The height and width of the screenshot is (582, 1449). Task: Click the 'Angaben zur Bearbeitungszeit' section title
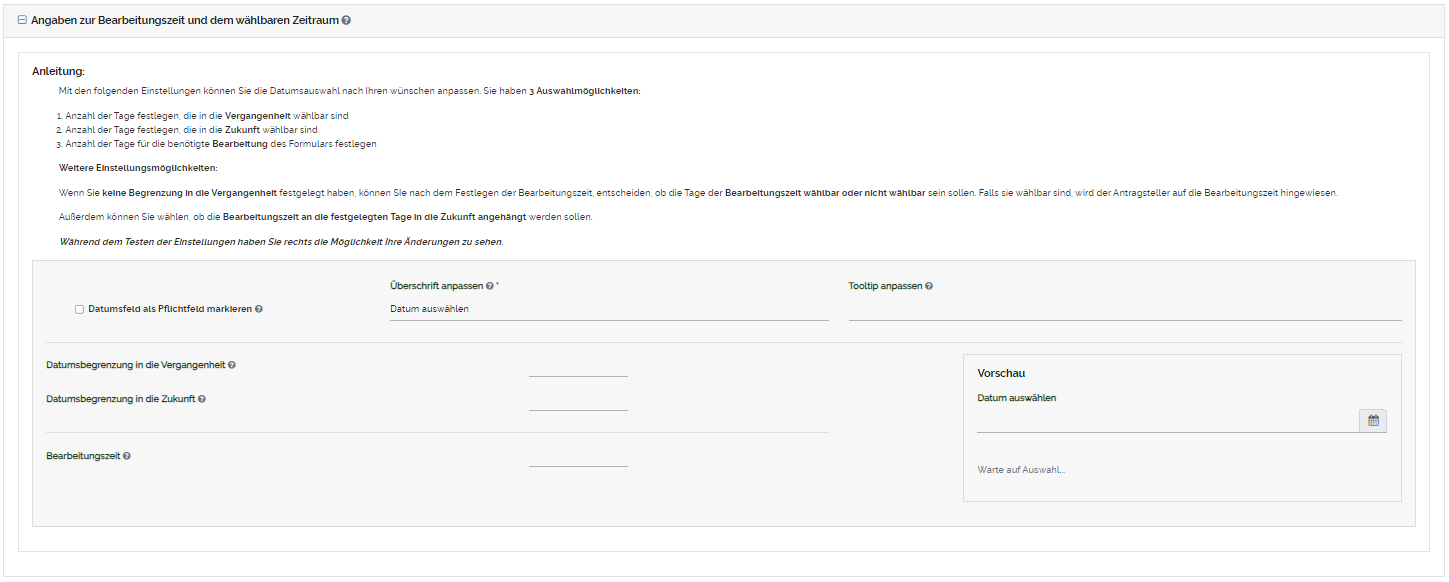click(x=184, y=20)
